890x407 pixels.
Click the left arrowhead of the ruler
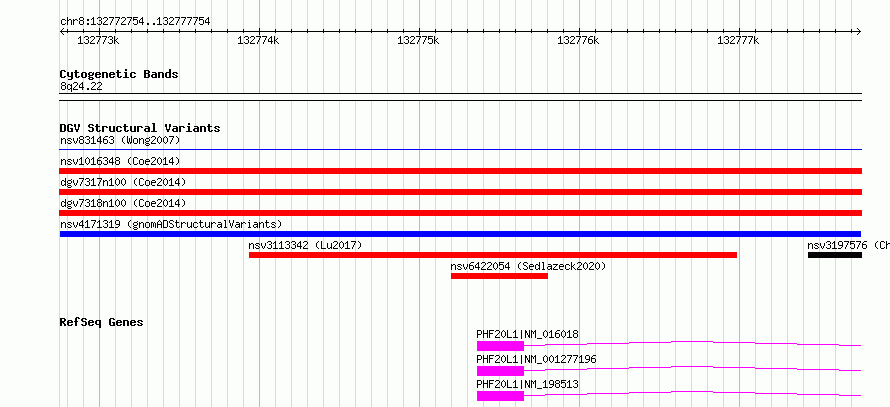62,31
